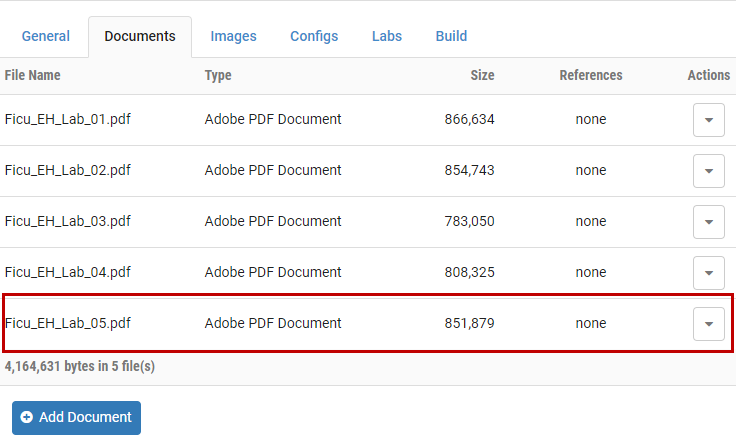Click references value none for Ficu_EH_Lab_02.pdf

click(591, 170)
